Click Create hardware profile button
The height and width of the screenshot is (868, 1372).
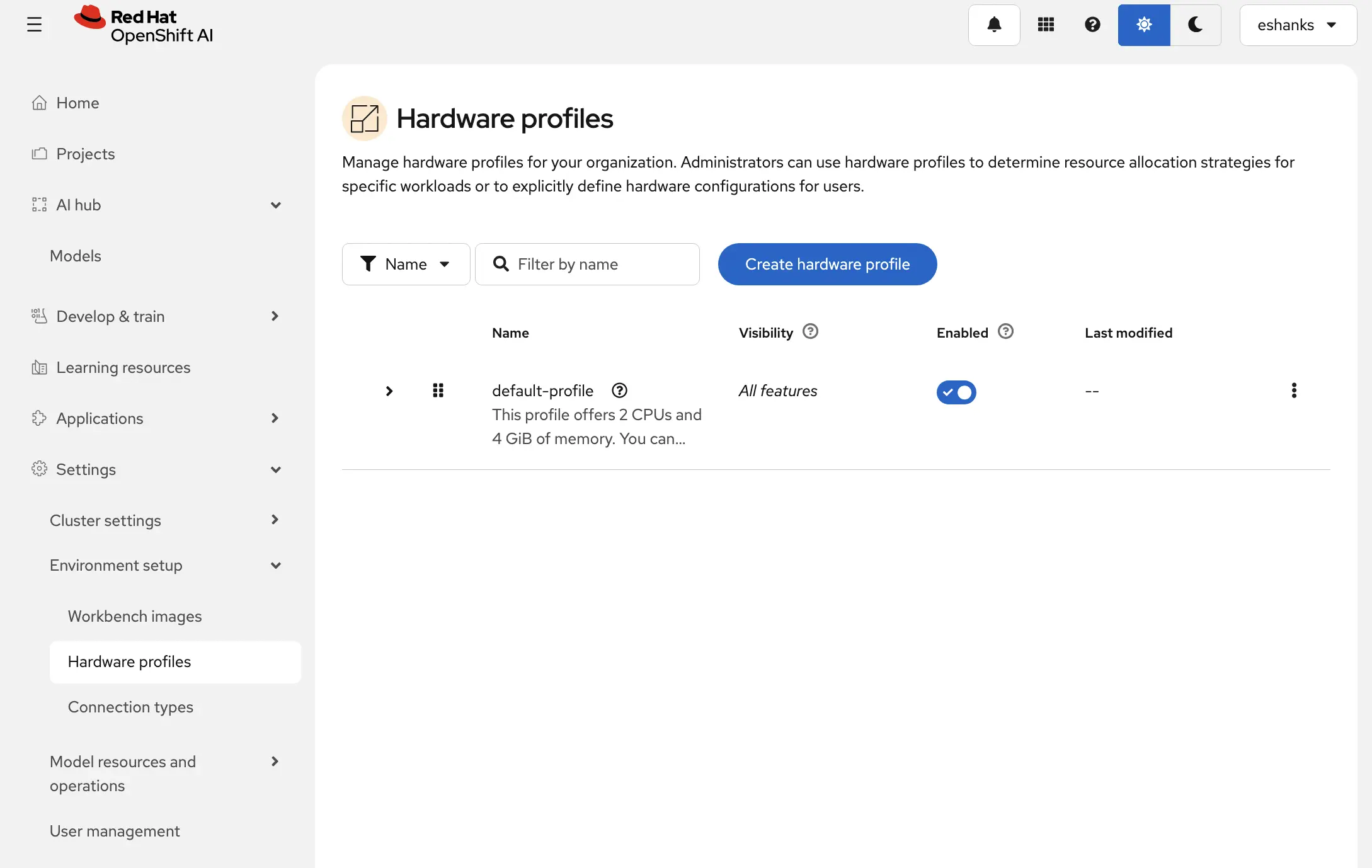(827, 264)
